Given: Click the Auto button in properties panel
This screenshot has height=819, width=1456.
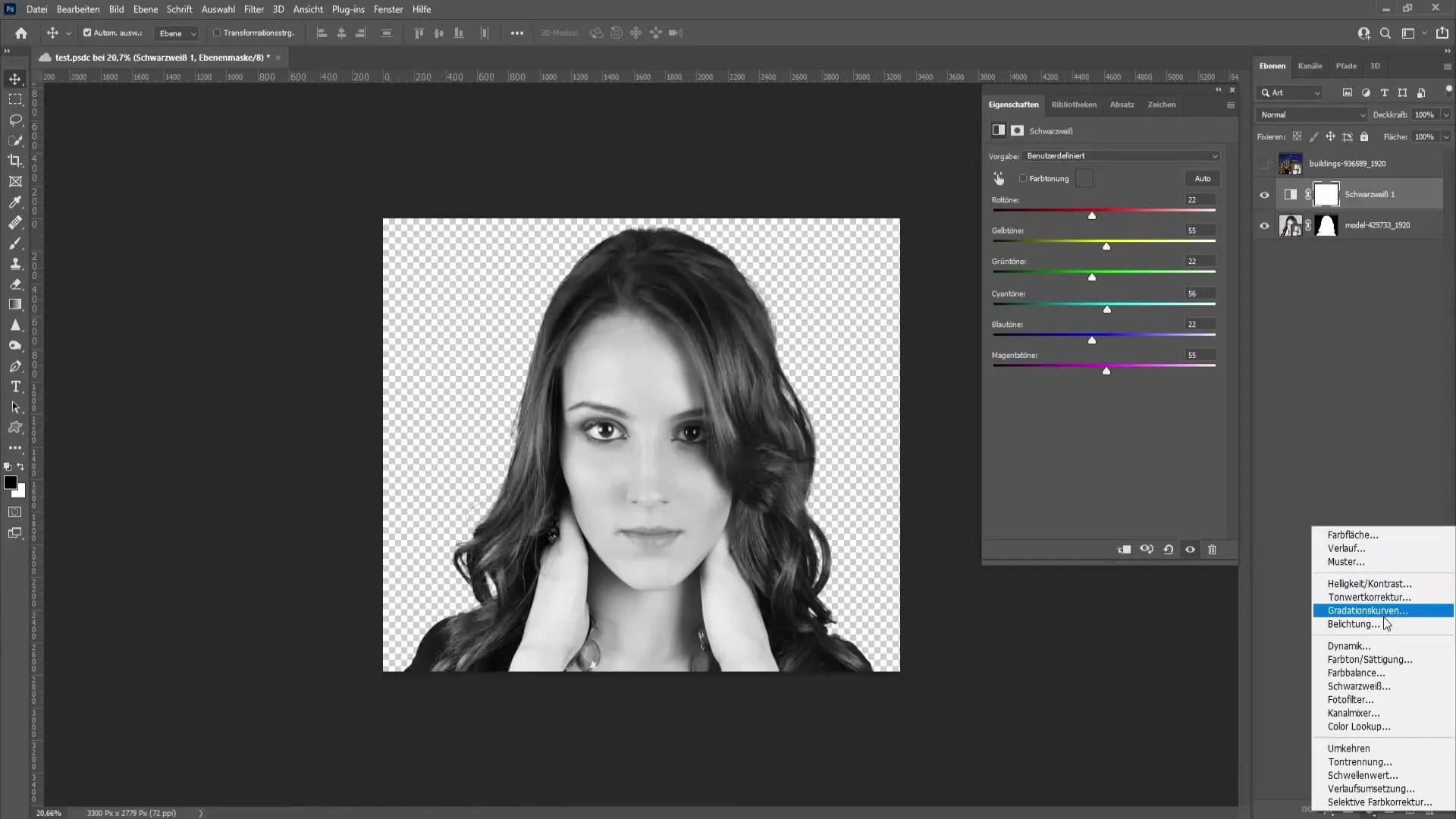Looking at the screenshot, I should (x=1203, y=178).
